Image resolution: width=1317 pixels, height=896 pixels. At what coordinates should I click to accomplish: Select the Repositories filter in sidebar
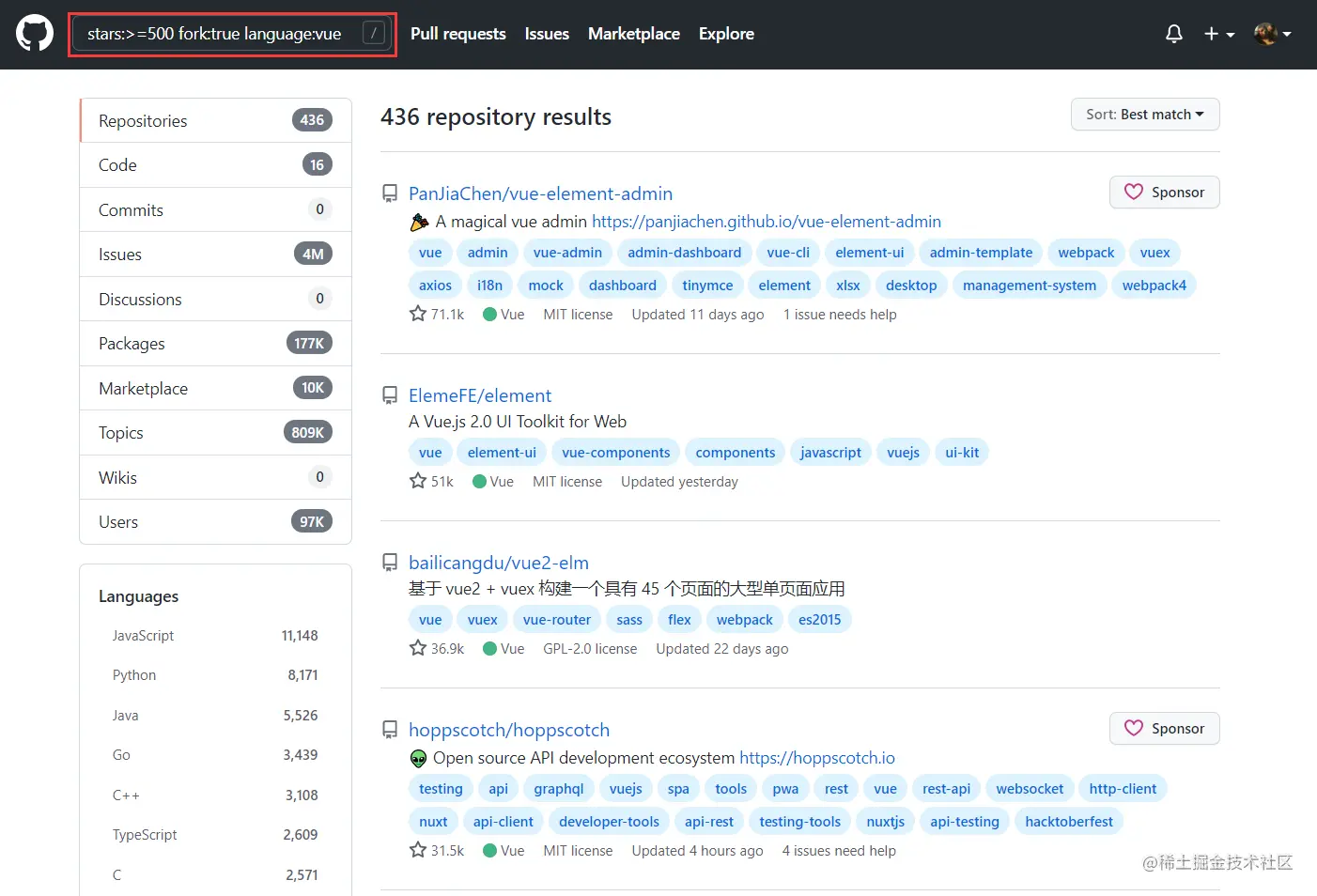point(216,120)
